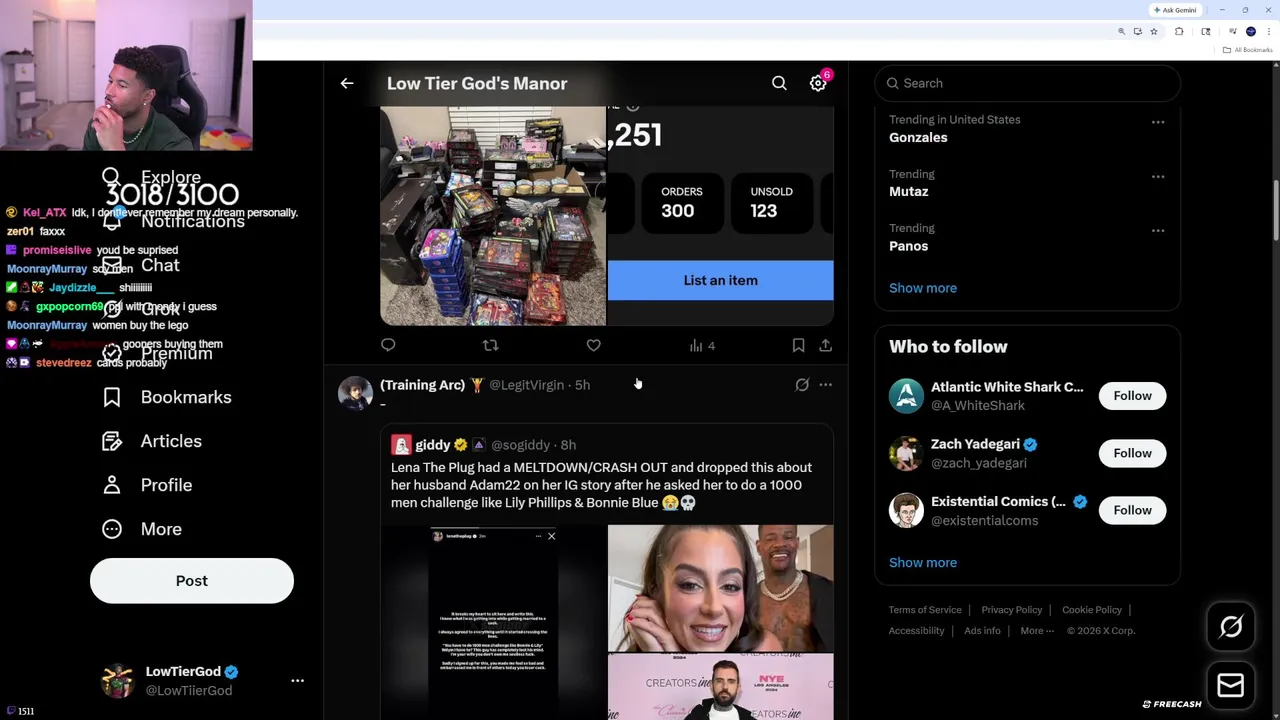Open the settings gear with notification badge
1280x720 pixels.
818,83
